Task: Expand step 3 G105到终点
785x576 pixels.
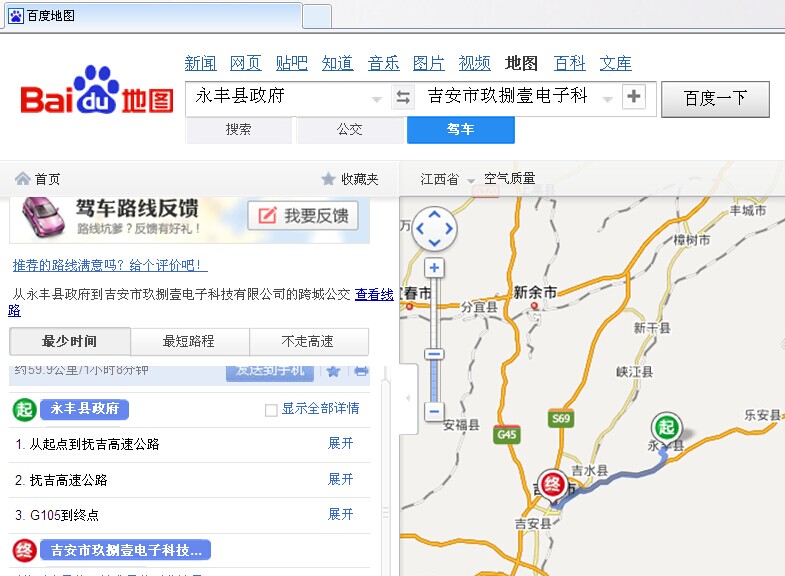Action: (341, 514)
